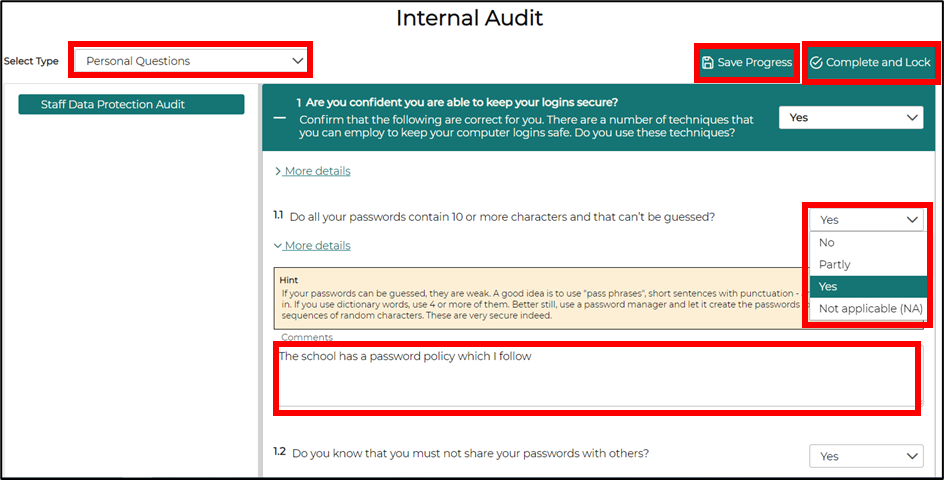Open the question 1 answer dropdown

tap(852, 117)
